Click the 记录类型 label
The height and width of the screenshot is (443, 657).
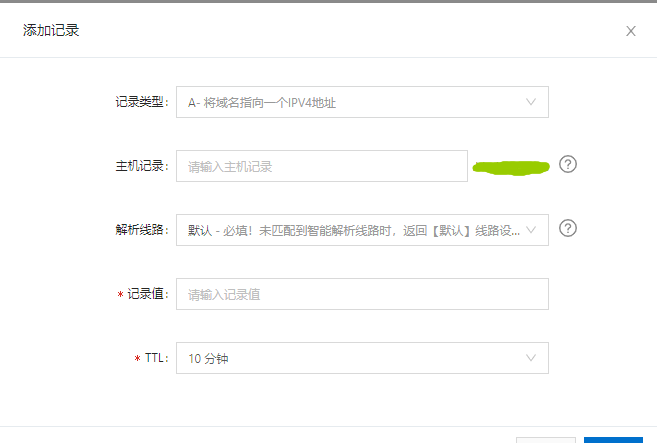click(142, 102)
